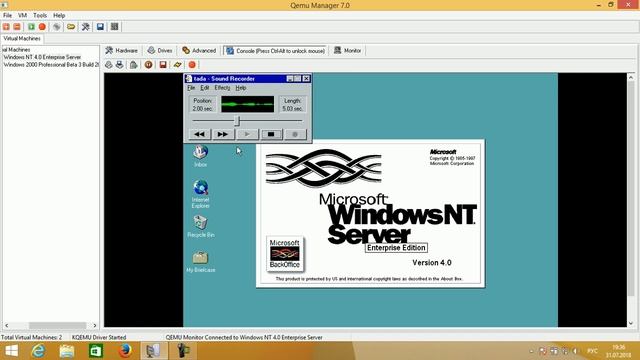Open the Tools menu
640x360 pixels.
tap(40, 15)
